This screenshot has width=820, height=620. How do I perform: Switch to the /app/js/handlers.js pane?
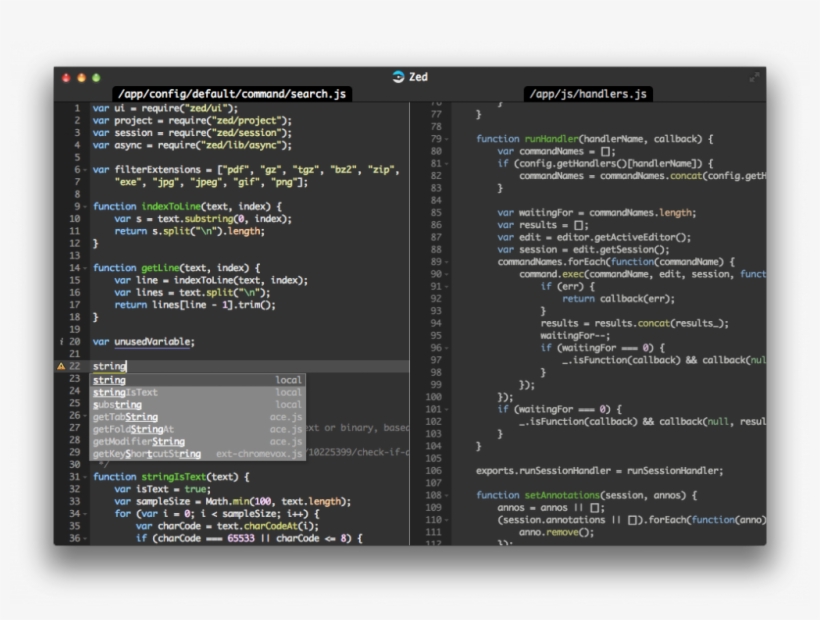(x=588, y=94)
